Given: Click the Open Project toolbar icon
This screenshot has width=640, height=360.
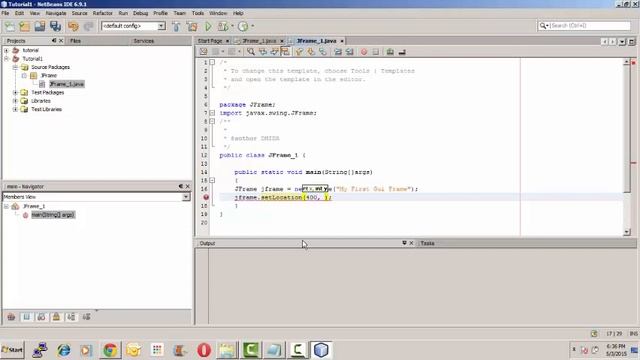Looking at the screenshot, I should click(x=40, y=27).
